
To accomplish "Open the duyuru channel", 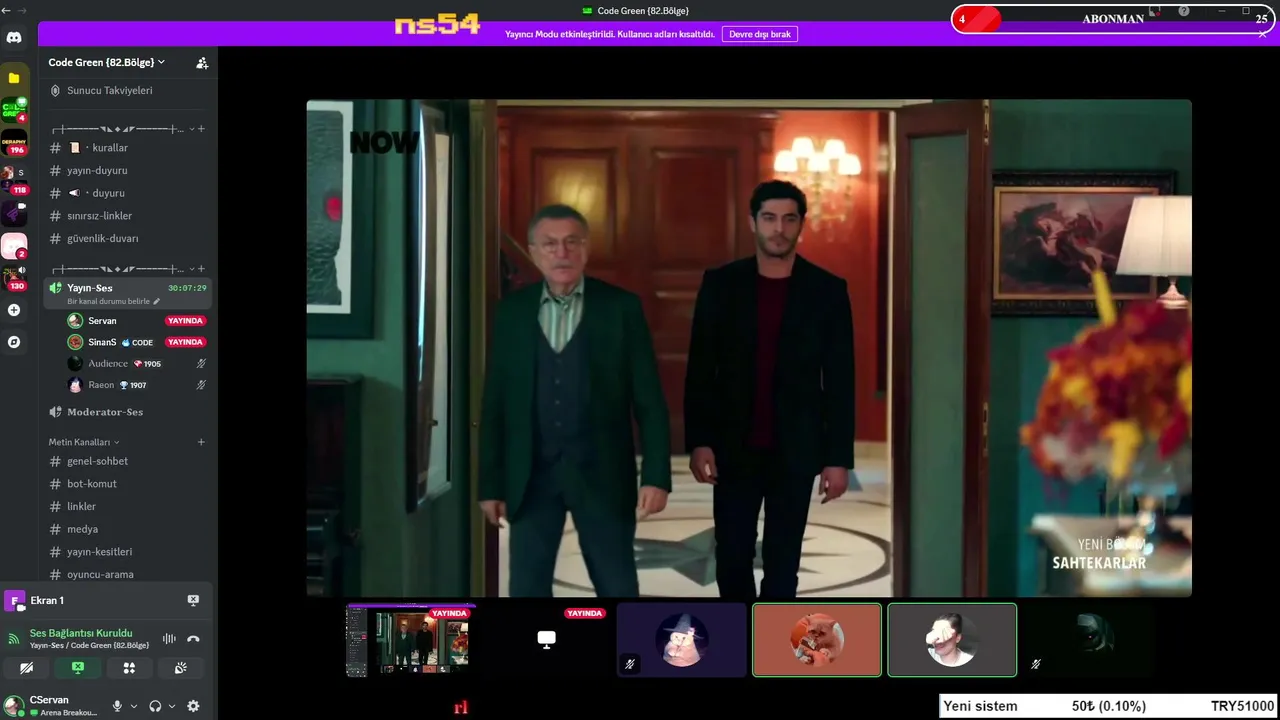I will pyautogui.click(x=129, y=193).
